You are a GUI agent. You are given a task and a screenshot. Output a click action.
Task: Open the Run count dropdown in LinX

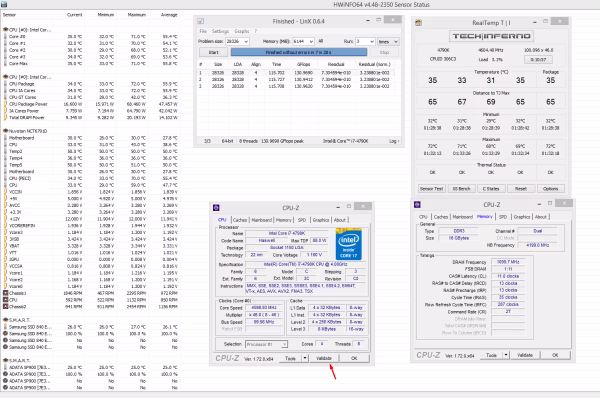[372, 41]
